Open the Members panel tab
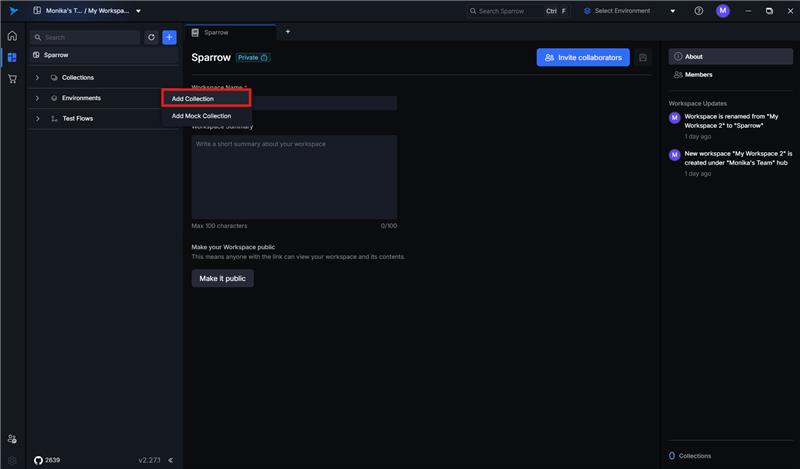Screen dimensions: 800x469 [x=731, y=75]
